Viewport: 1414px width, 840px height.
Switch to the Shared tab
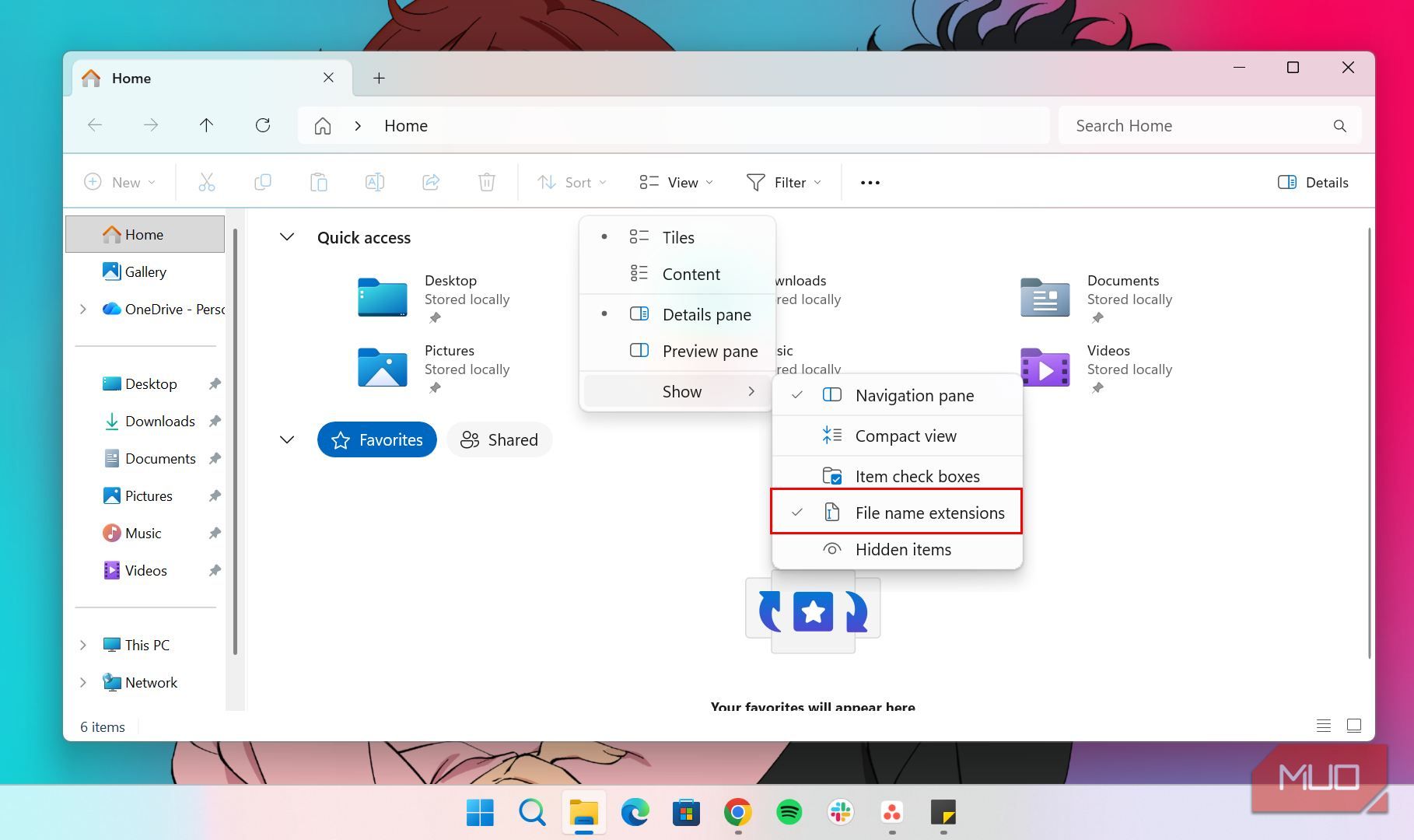tap(499, 439)
